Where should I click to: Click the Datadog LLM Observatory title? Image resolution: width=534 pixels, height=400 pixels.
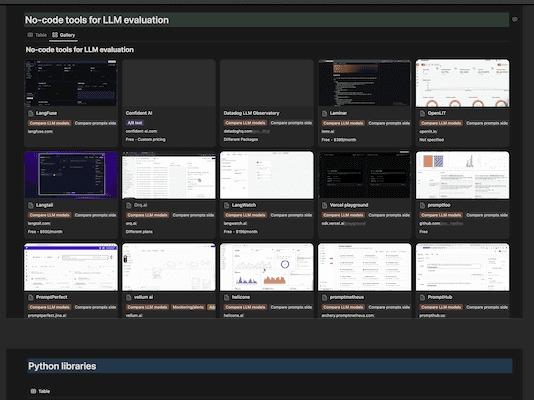click(x=251, y=113)
